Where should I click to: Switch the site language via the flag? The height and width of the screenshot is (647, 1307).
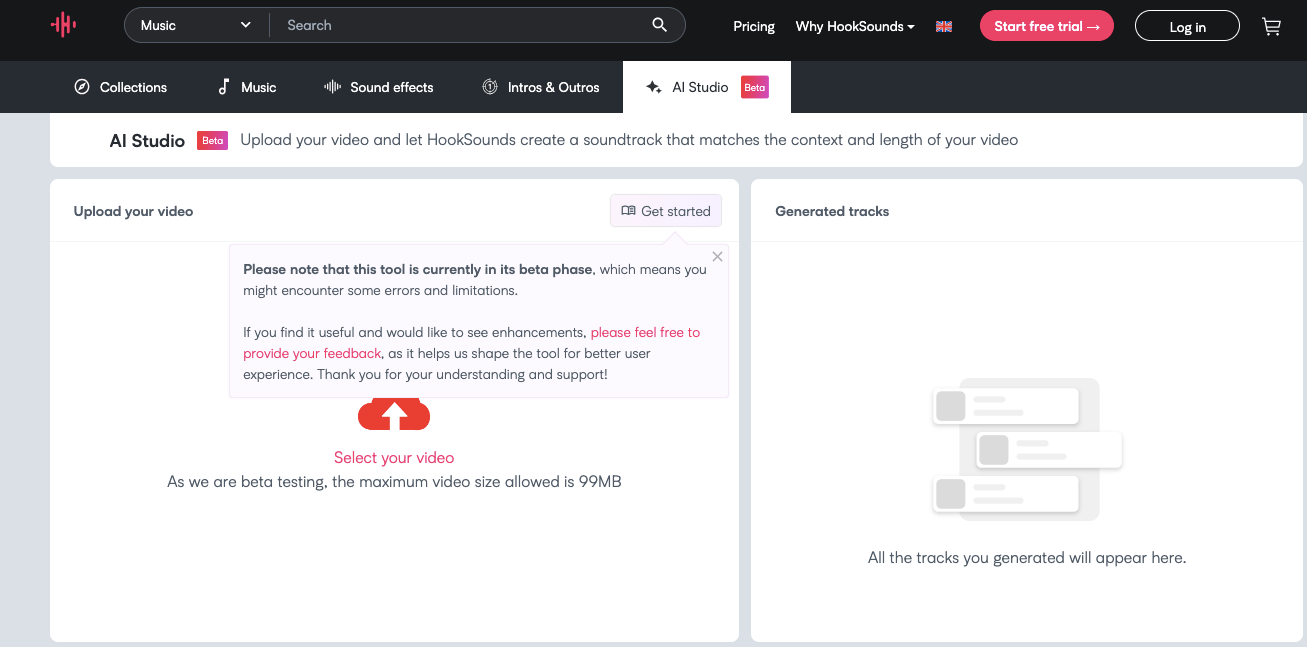(943, 26)
